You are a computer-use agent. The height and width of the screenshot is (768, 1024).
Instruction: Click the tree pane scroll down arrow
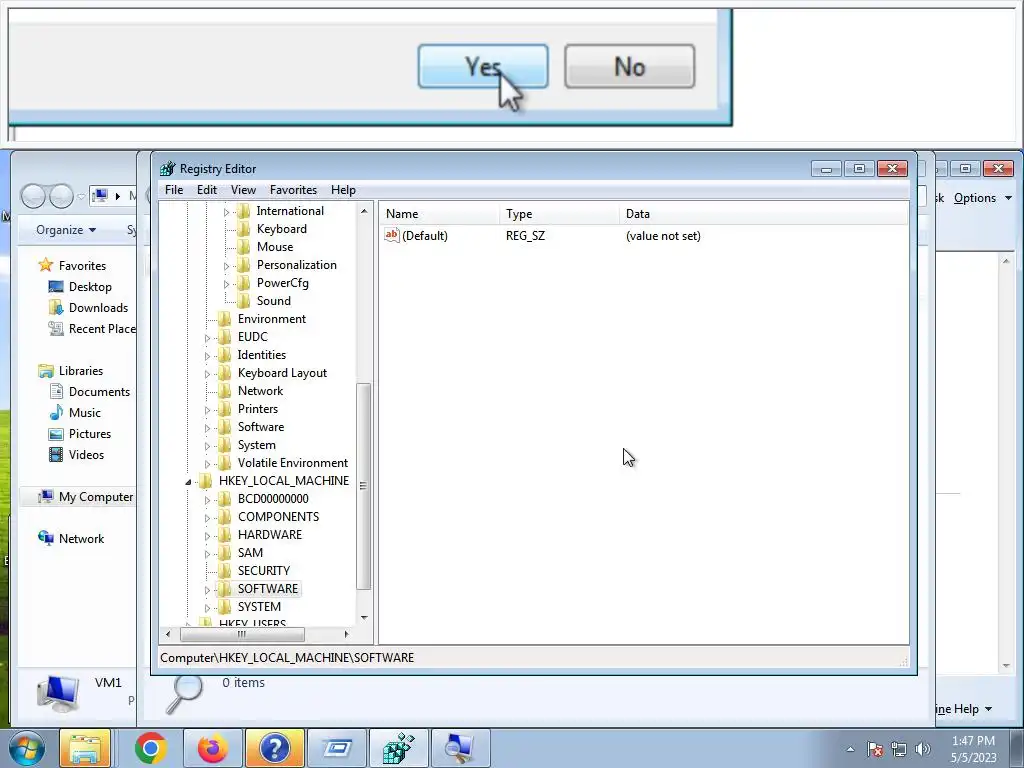pos(364,617)
